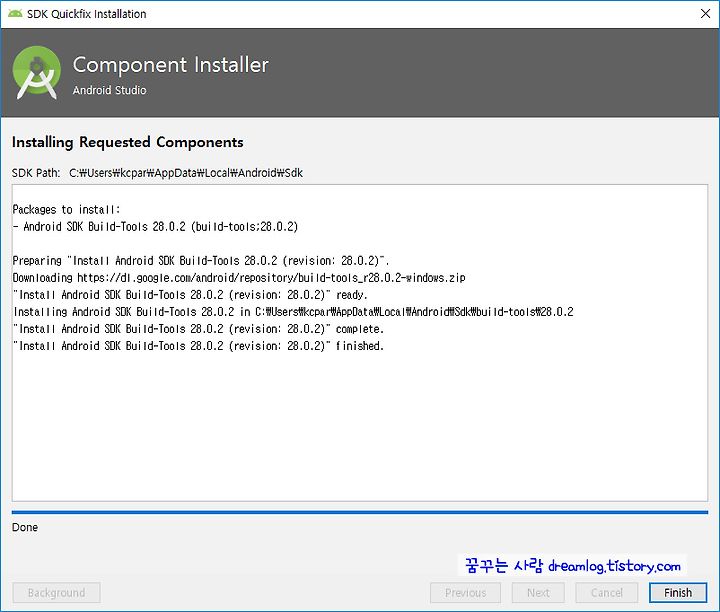The width and height of the screenshot is (720, 612).
Task: Click the 'SDK Quickfix Installation' window title
Action: [86, 14]
